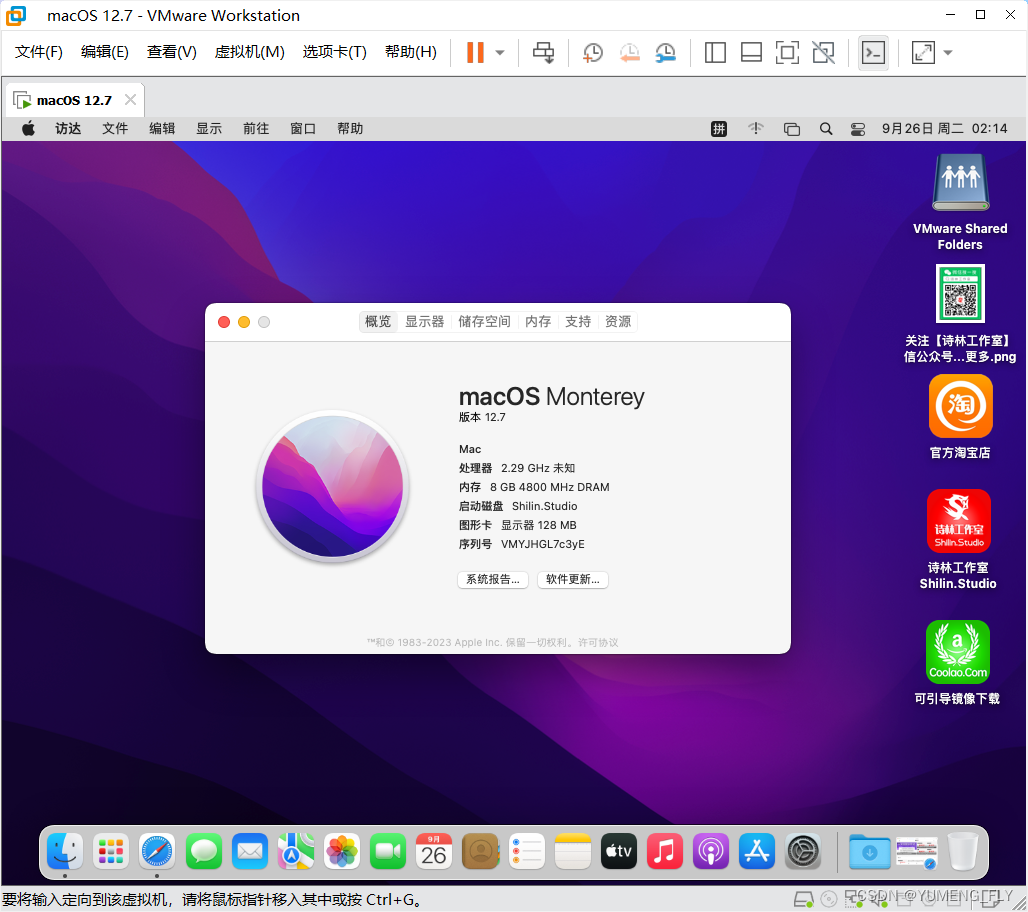Switch to the 储存空间 tab
1028x912 pixels.
[x=484, y=321]
